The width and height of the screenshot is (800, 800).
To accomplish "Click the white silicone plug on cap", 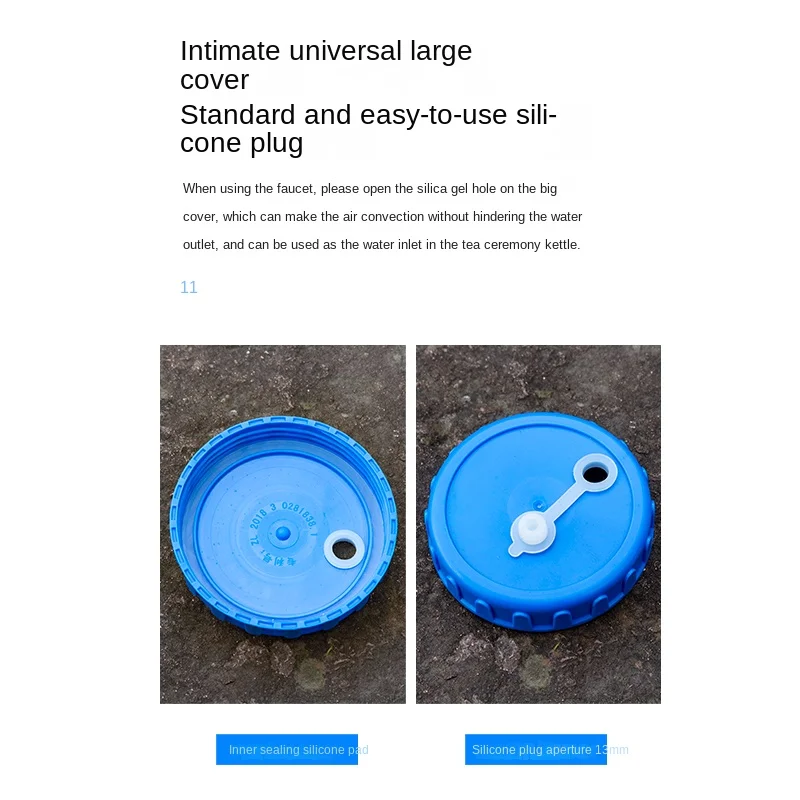I will click(531, 534).
